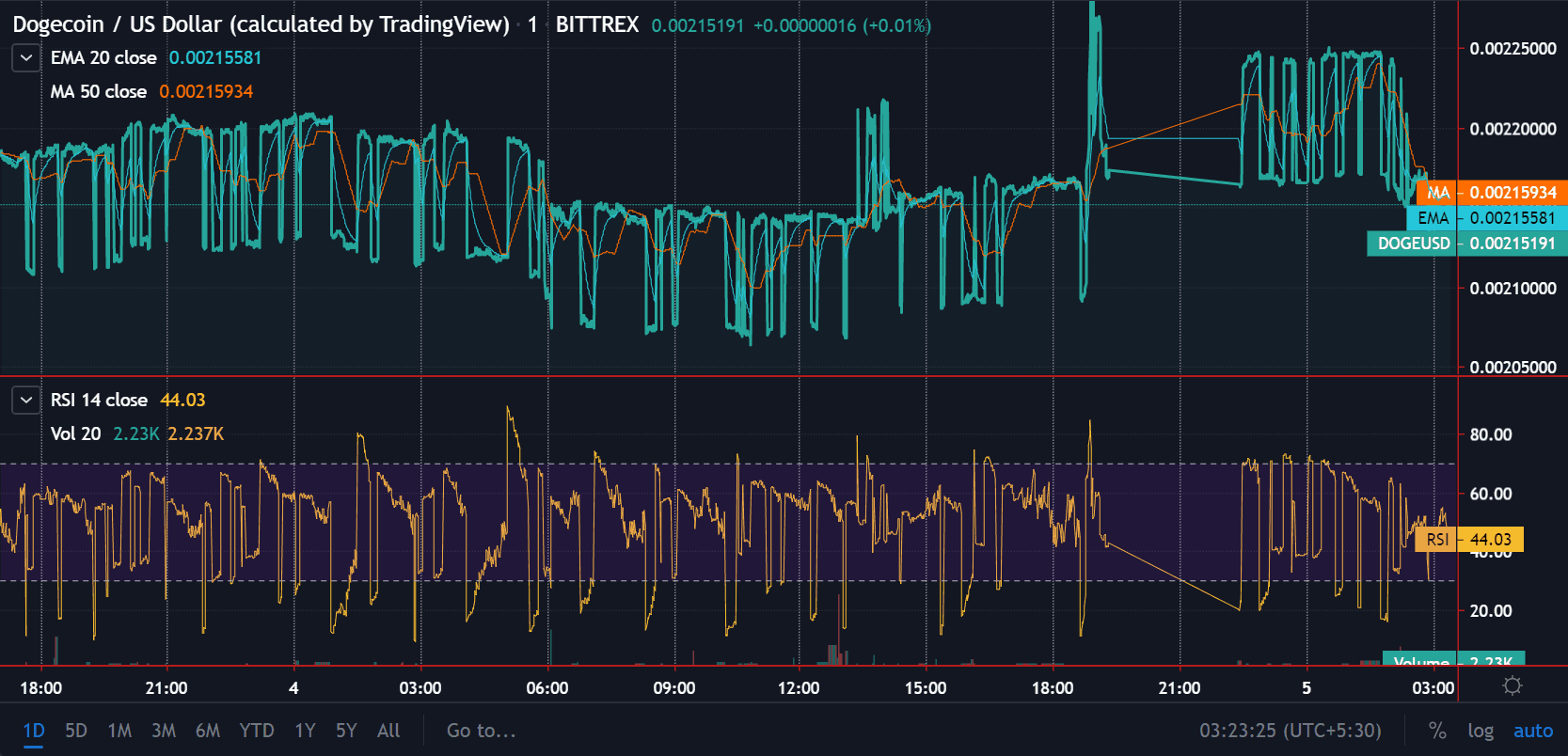1568x756 pixels.
Task: Switch to the 1M date range
Action: tap(119, 731)
